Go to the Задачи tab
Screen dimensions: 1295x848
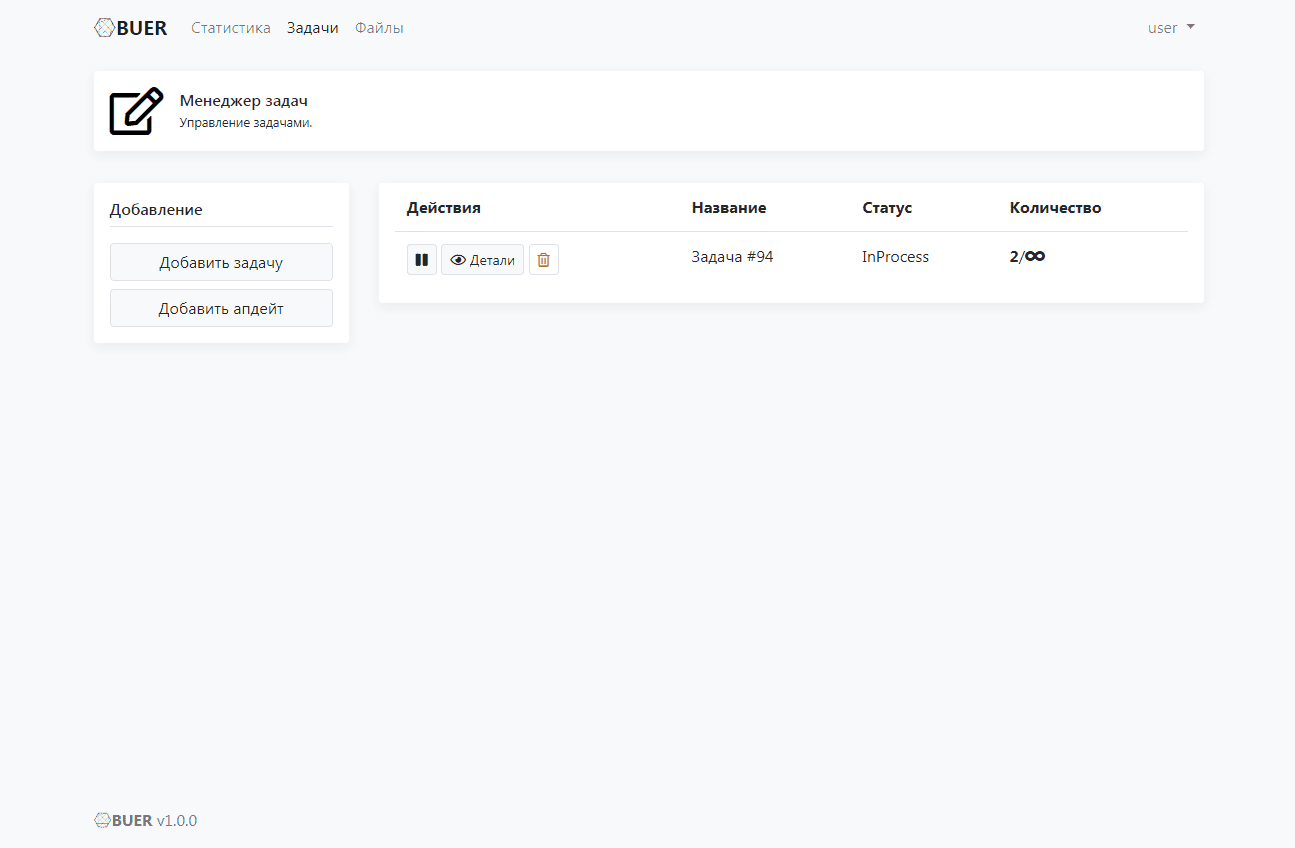coord(313,28)
